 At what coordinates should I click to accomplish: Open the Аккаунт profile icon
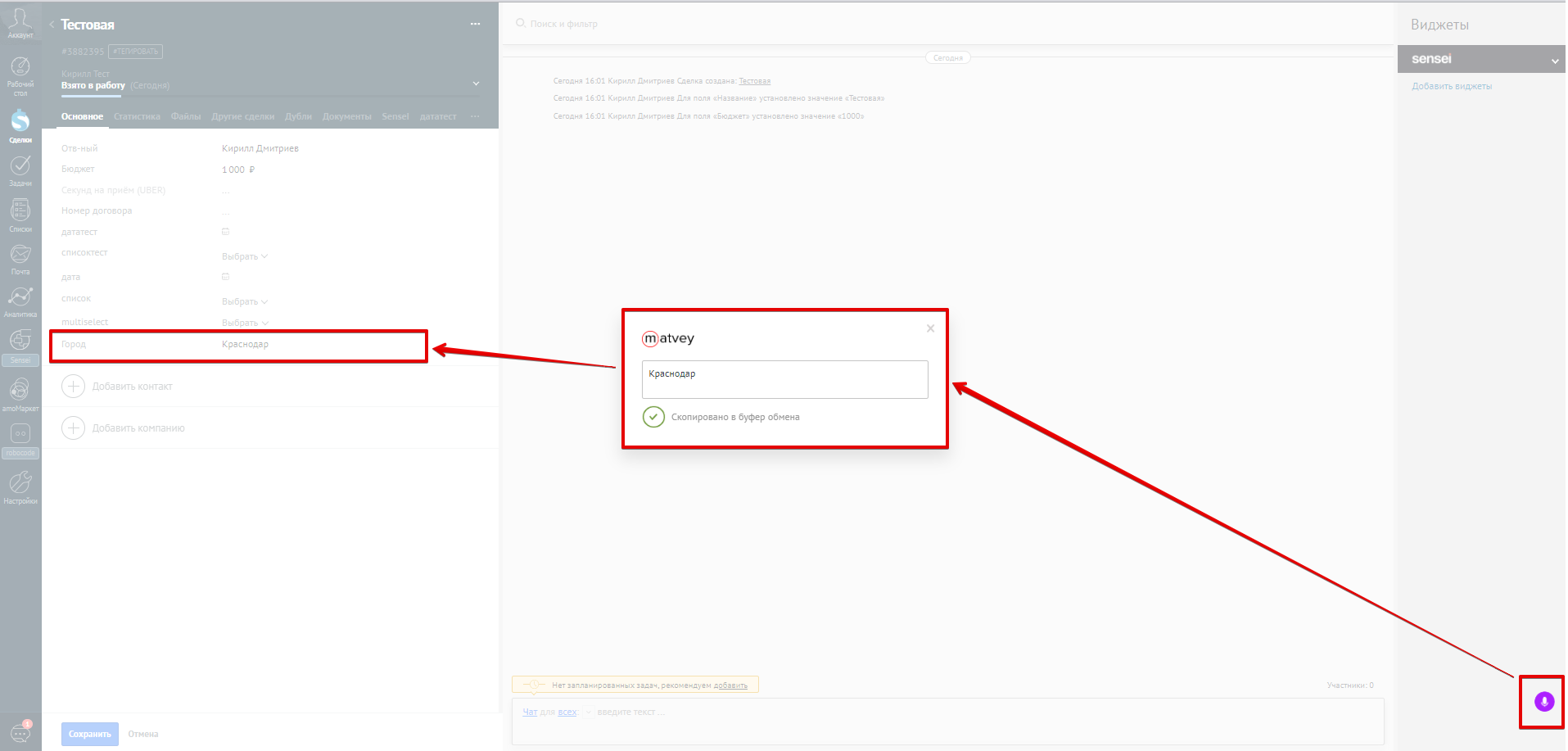tap(20, 23)
